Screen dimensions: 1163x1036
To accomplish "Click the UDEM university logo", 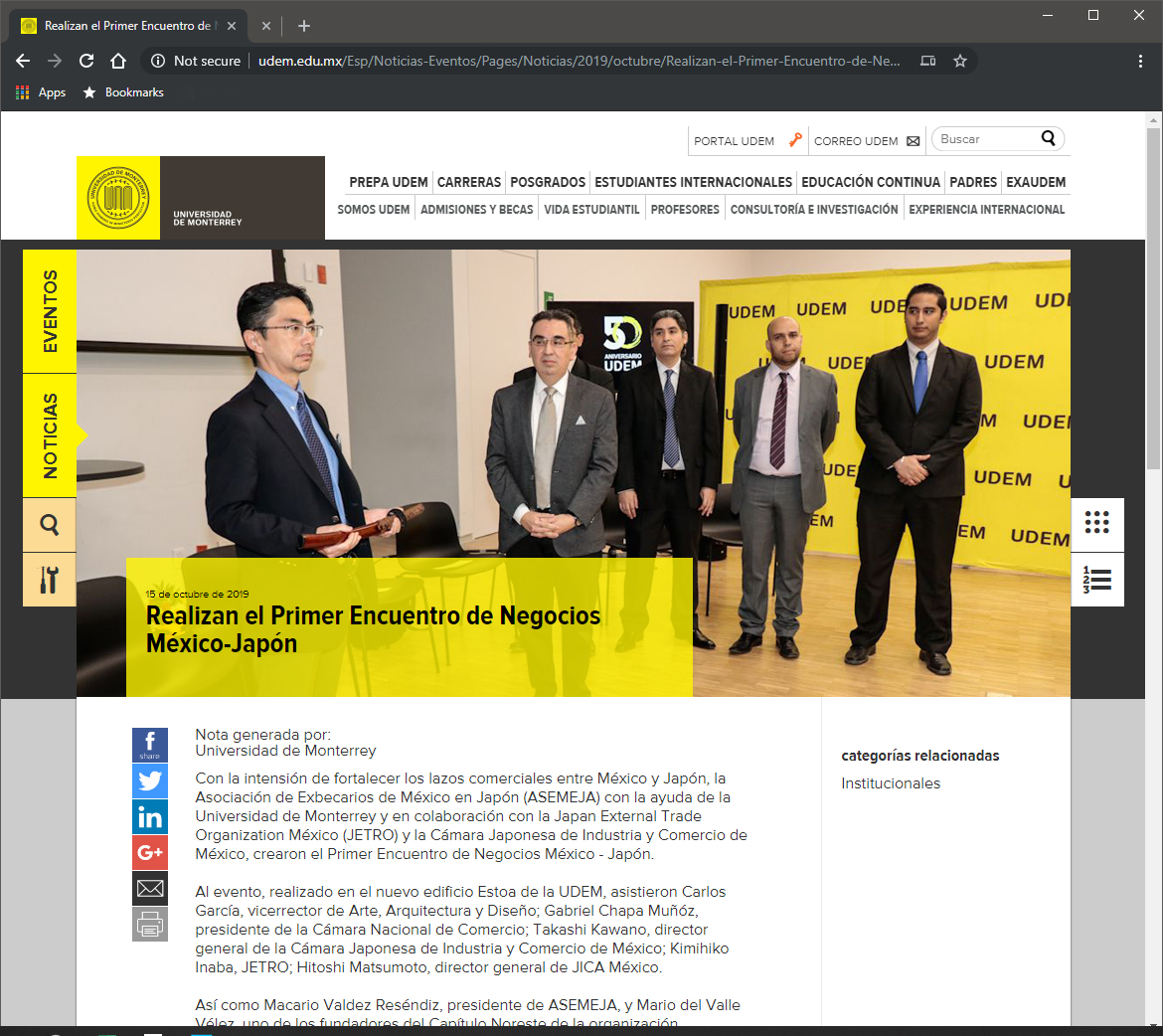I will point(118,198).
